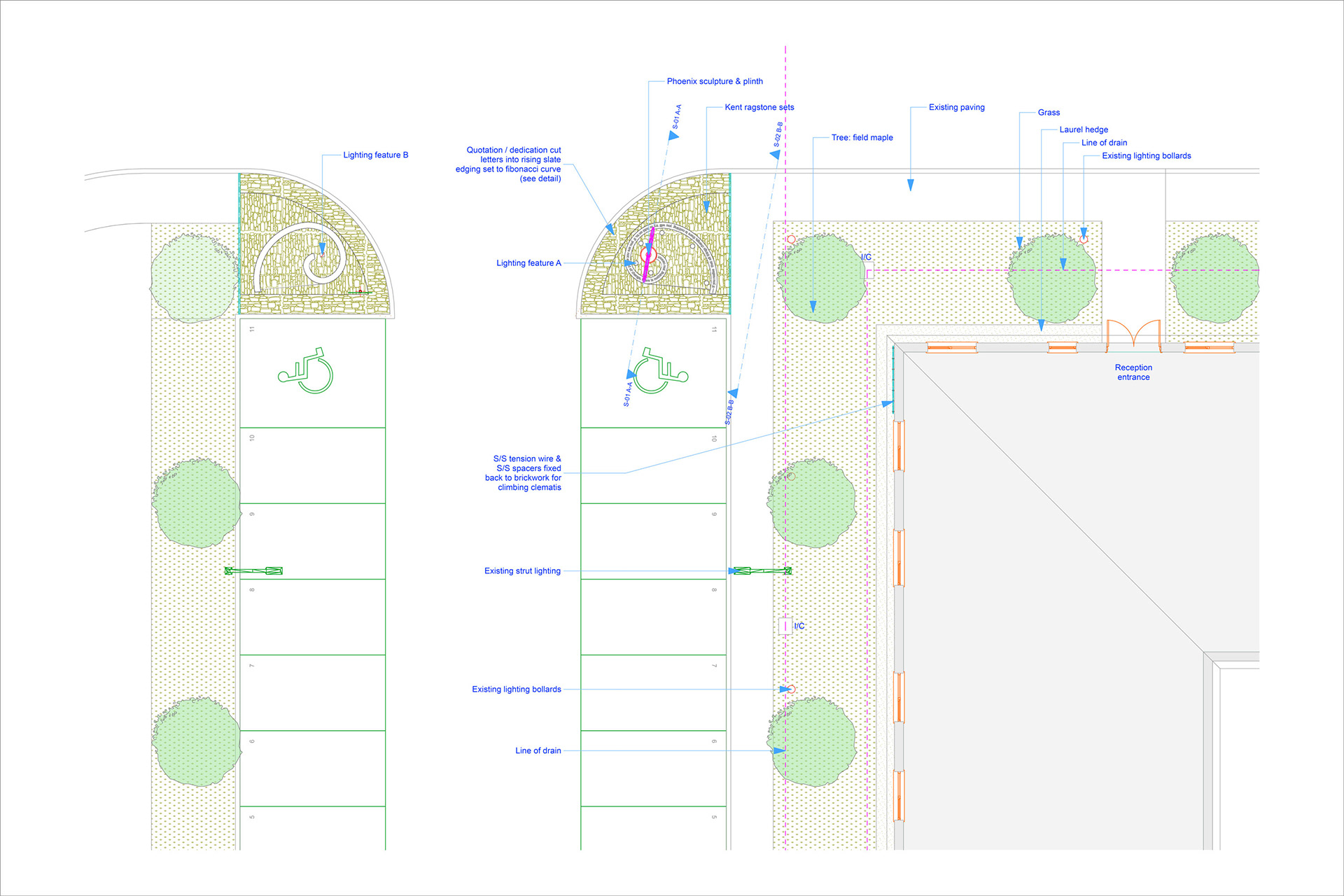1344x896 pixels.
Task: Select the 'Tree: field maple' annotation
Action: click(862, 138)
